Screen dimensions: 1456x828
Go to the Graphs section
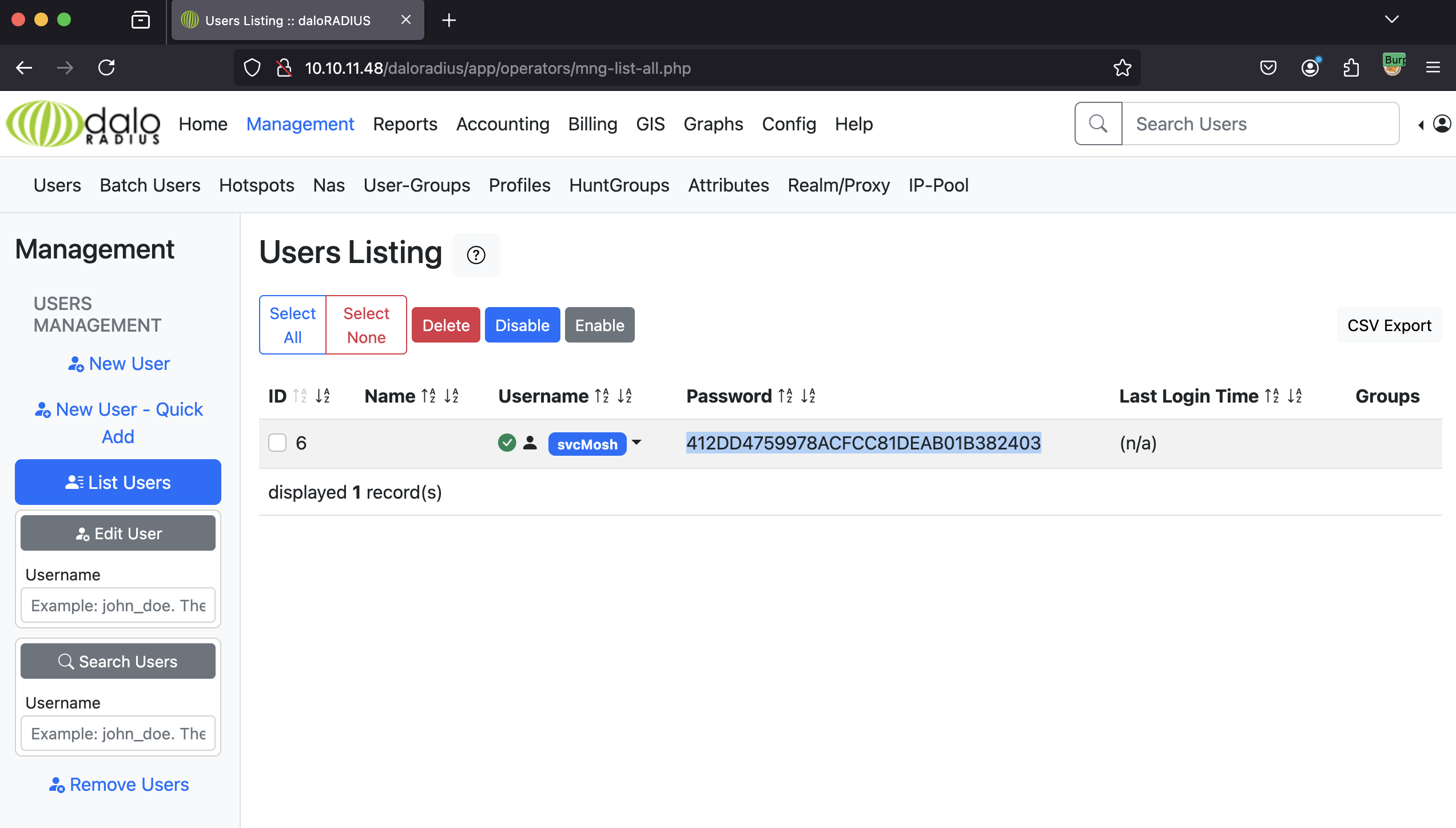(713, 124)
